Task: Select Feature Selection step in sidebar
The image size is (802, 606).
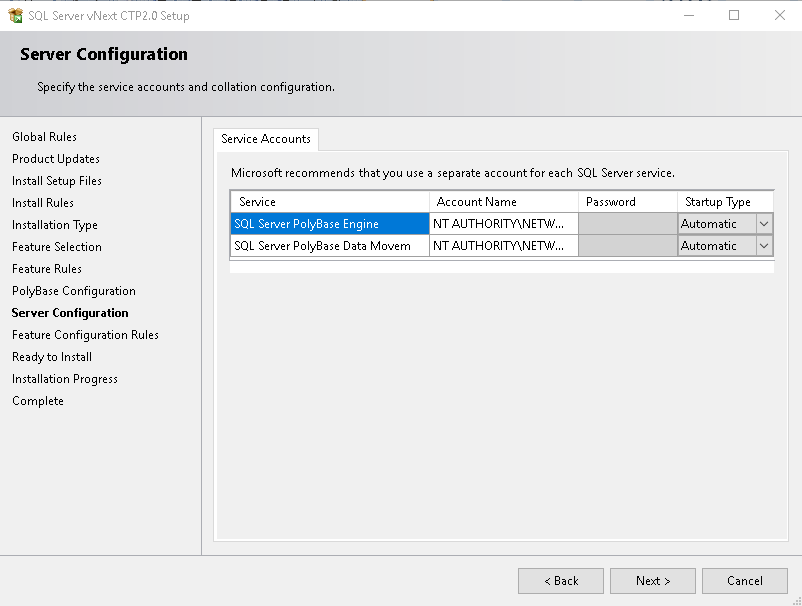Action: click(57, 247)
